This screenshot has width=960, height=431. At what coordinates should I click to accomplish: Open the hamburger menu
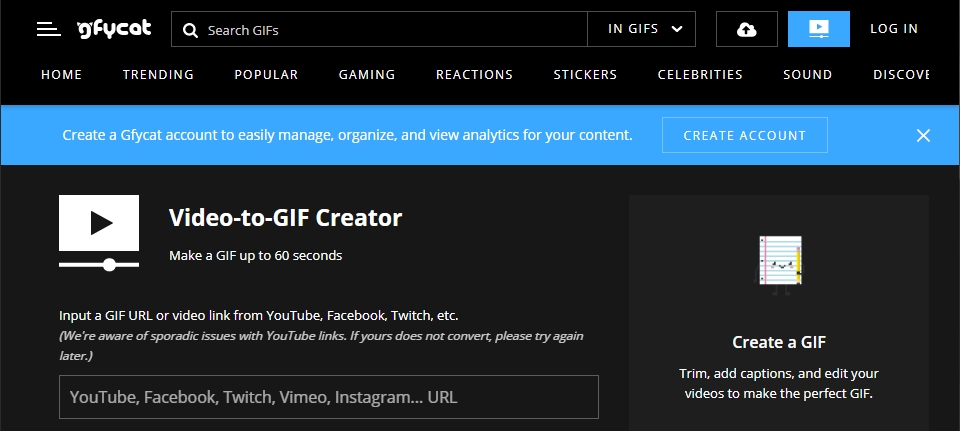click(48, 29)
